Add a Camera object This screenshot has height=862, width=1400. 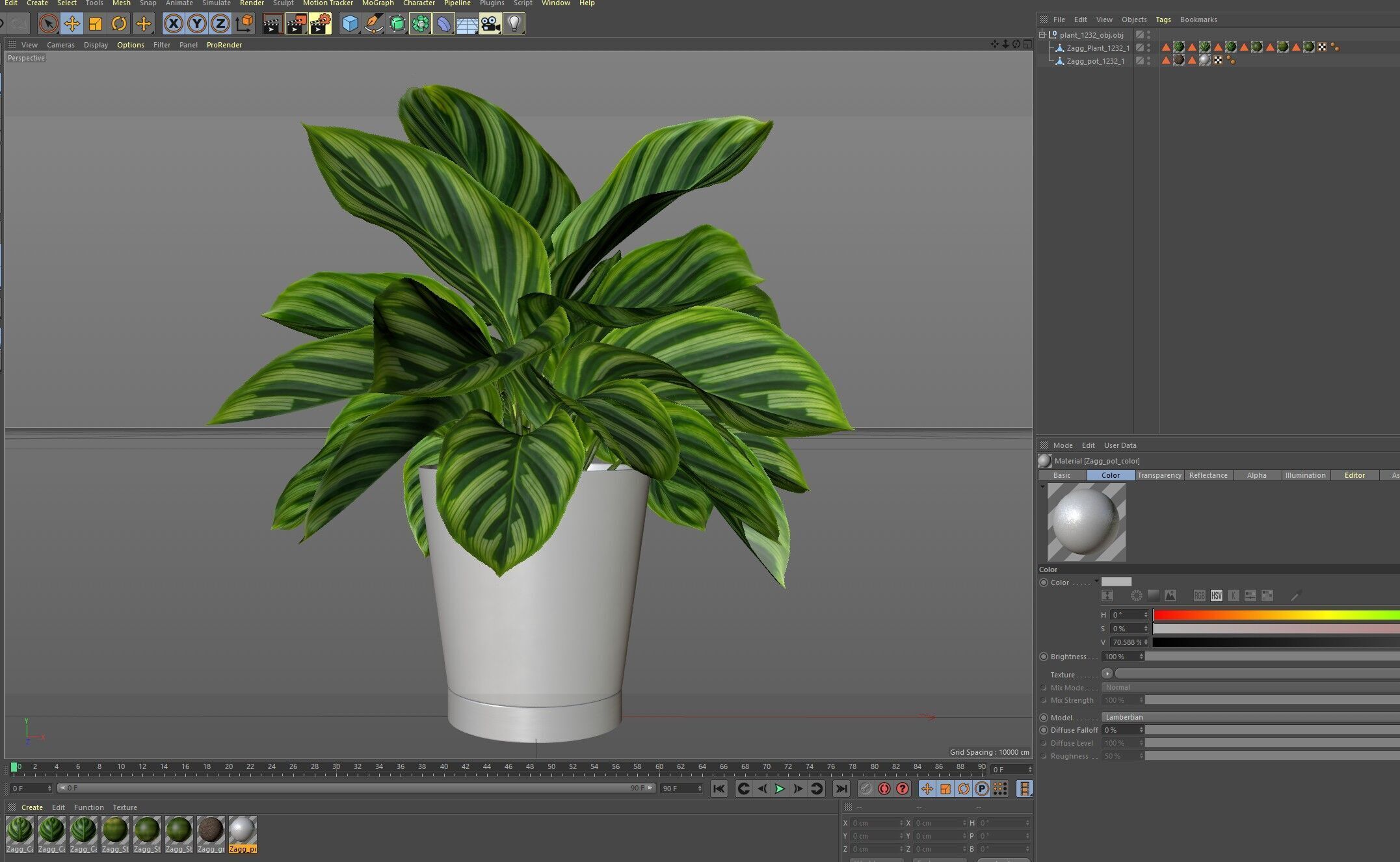click(490, 24)
